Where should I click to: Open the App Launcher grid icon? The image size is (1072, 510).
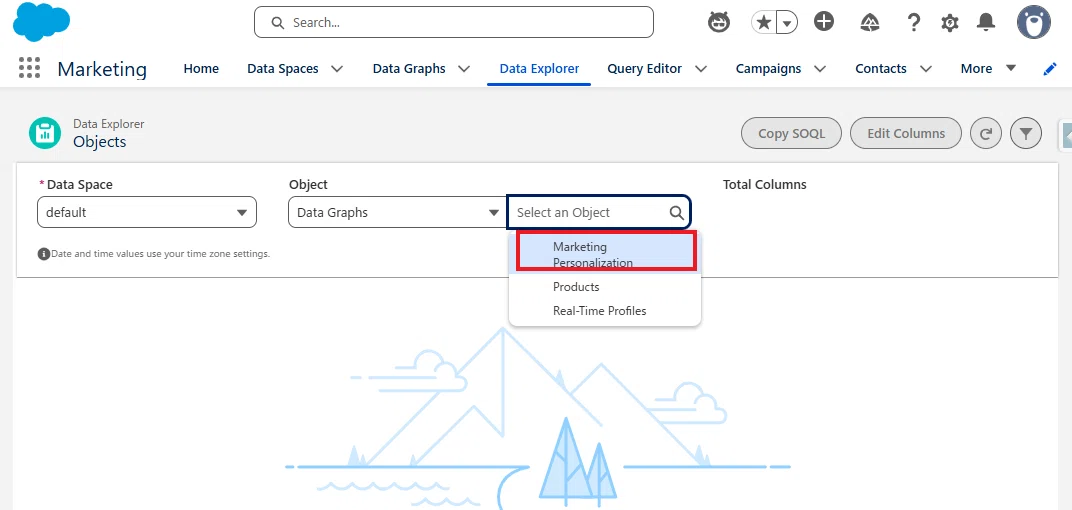29,68
